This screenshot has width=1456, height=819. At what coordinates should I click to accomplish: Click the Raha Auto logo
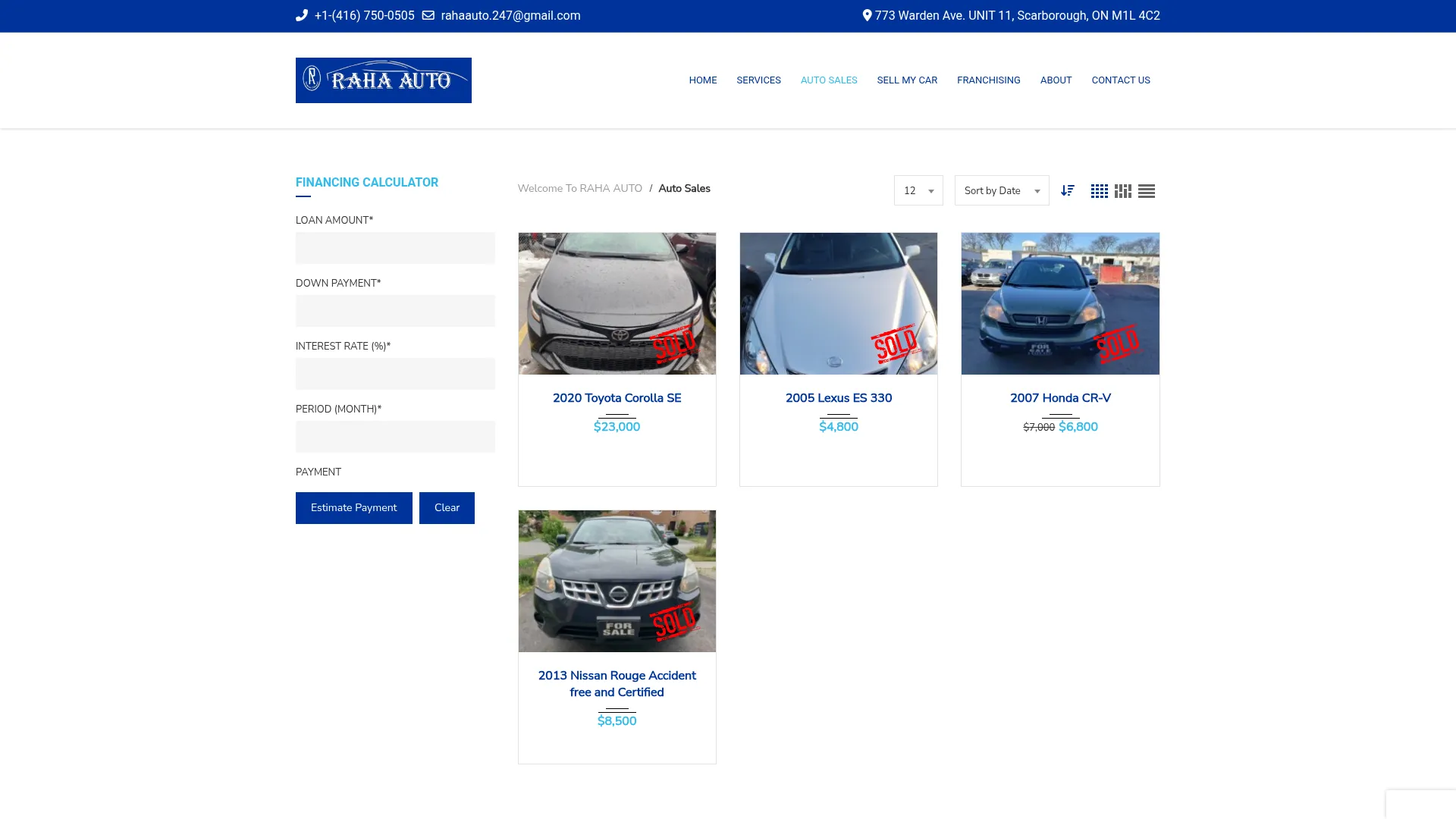384,80
